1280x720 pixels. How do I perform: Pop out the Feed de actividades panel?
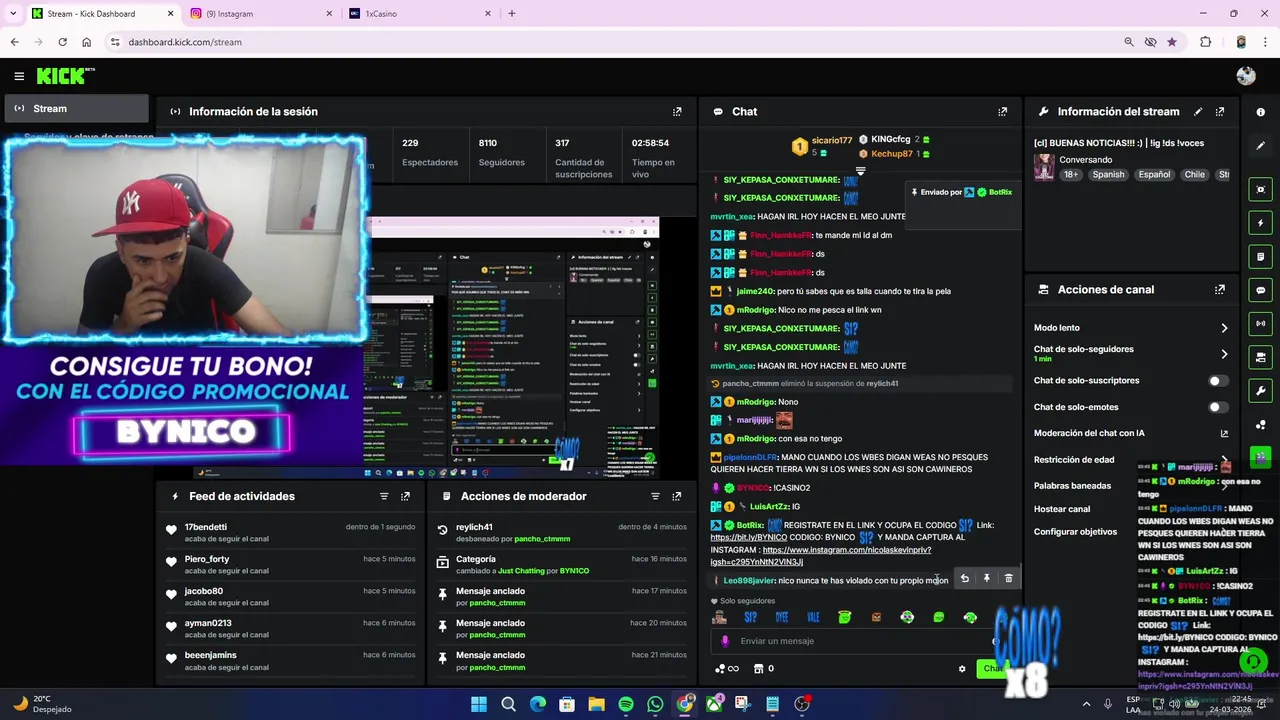tap(405, 496)
